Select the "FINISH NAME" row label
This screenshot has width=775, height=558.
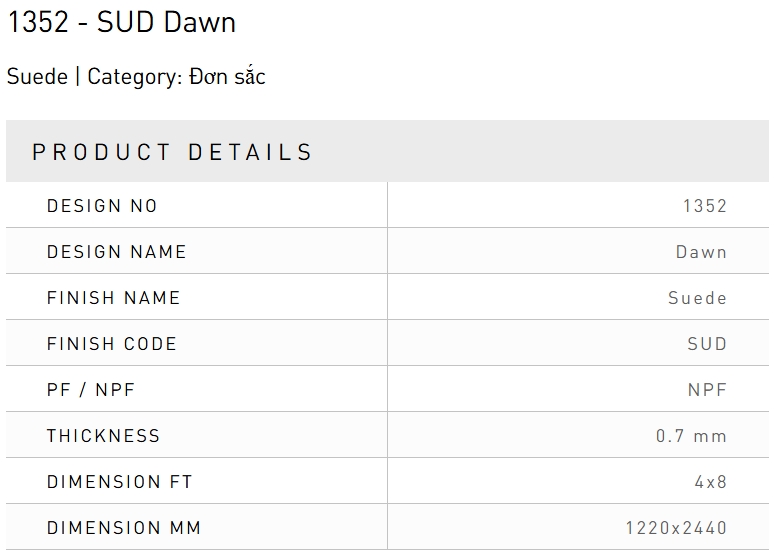point(114,298)
